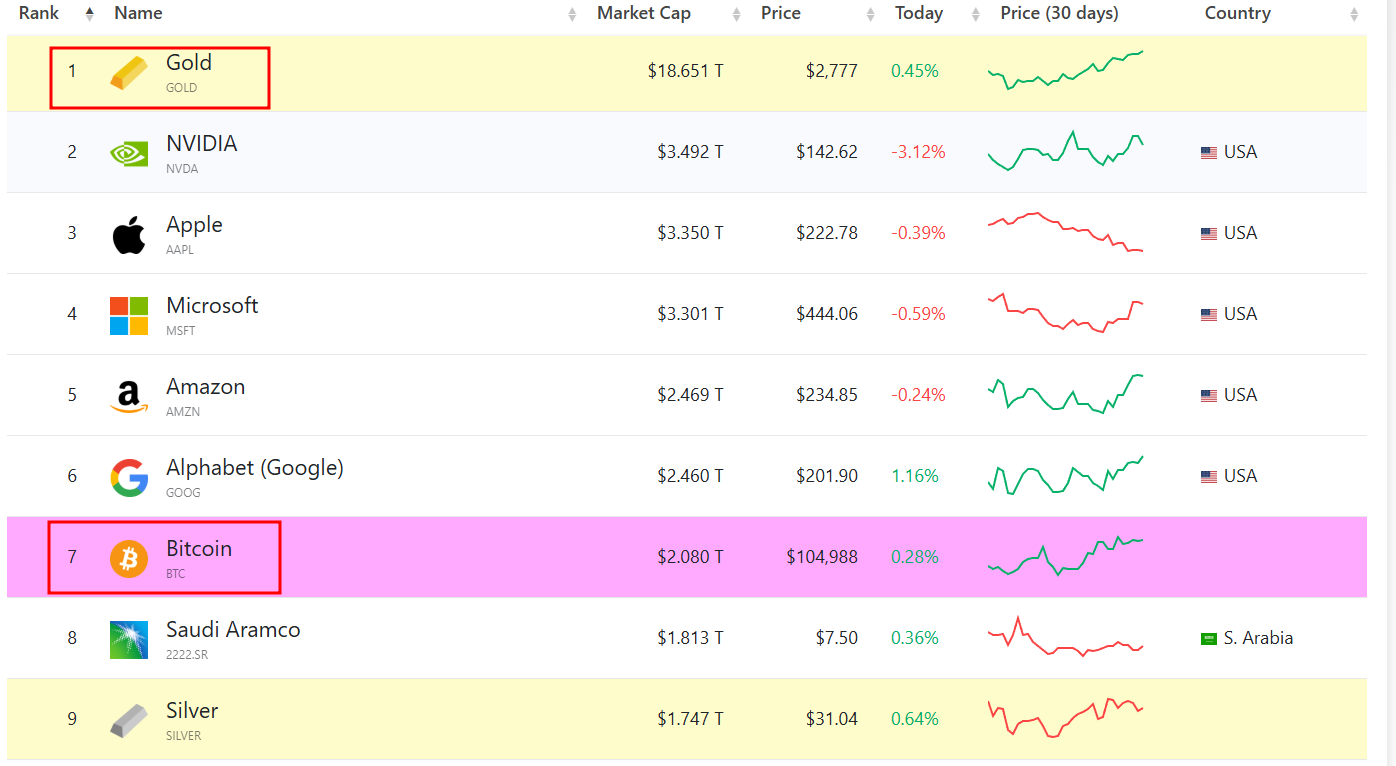Click the USA flag in Apple row
The image size is (1396, 766).
tap(1209, 234)
